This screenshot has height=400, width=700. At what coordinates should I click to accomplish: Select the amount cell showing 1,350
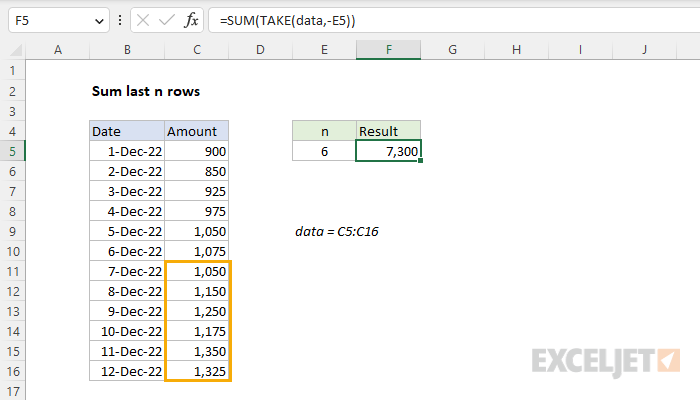(196, 351)
